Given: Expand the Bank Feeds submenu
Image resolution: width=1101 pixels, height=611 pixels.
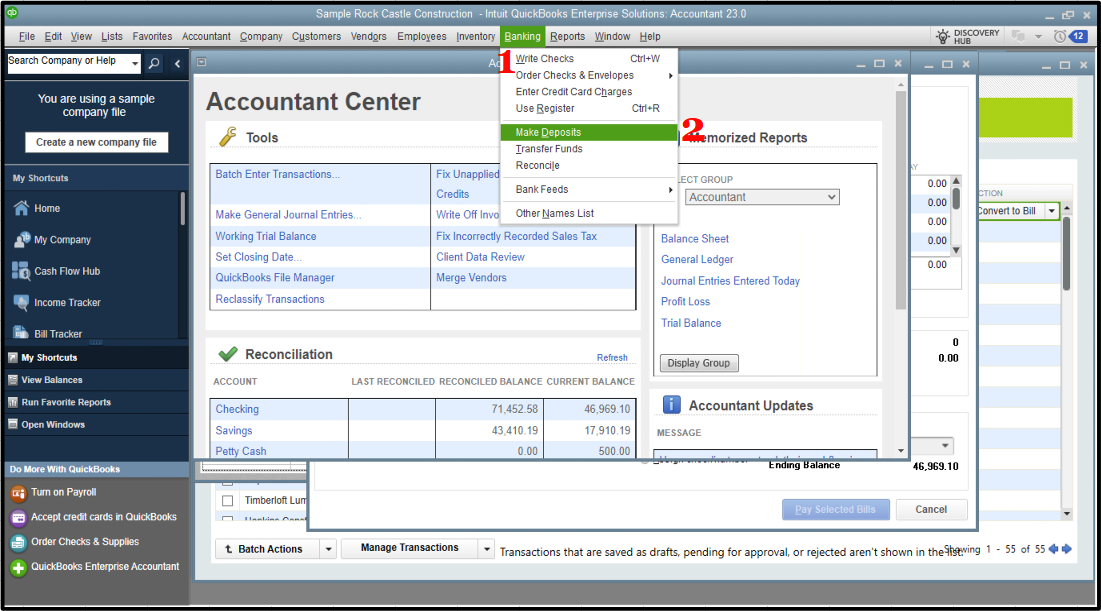Looking at the screenshot, I should coord(671,190).
